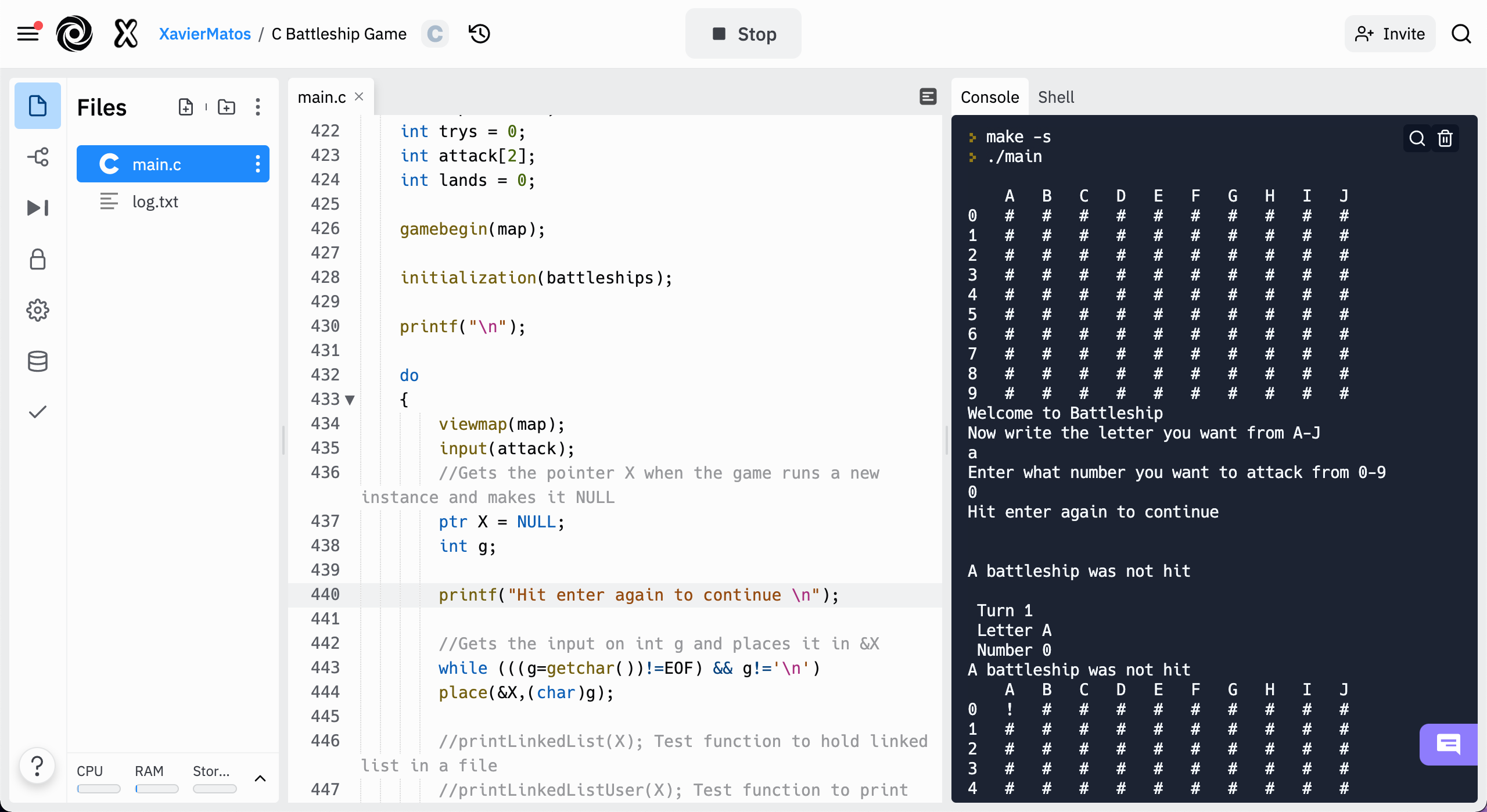Viewport: 1487px width, 812px height.
Task: Click the Lock/security sidebar icon
Action: pos(37,260)
